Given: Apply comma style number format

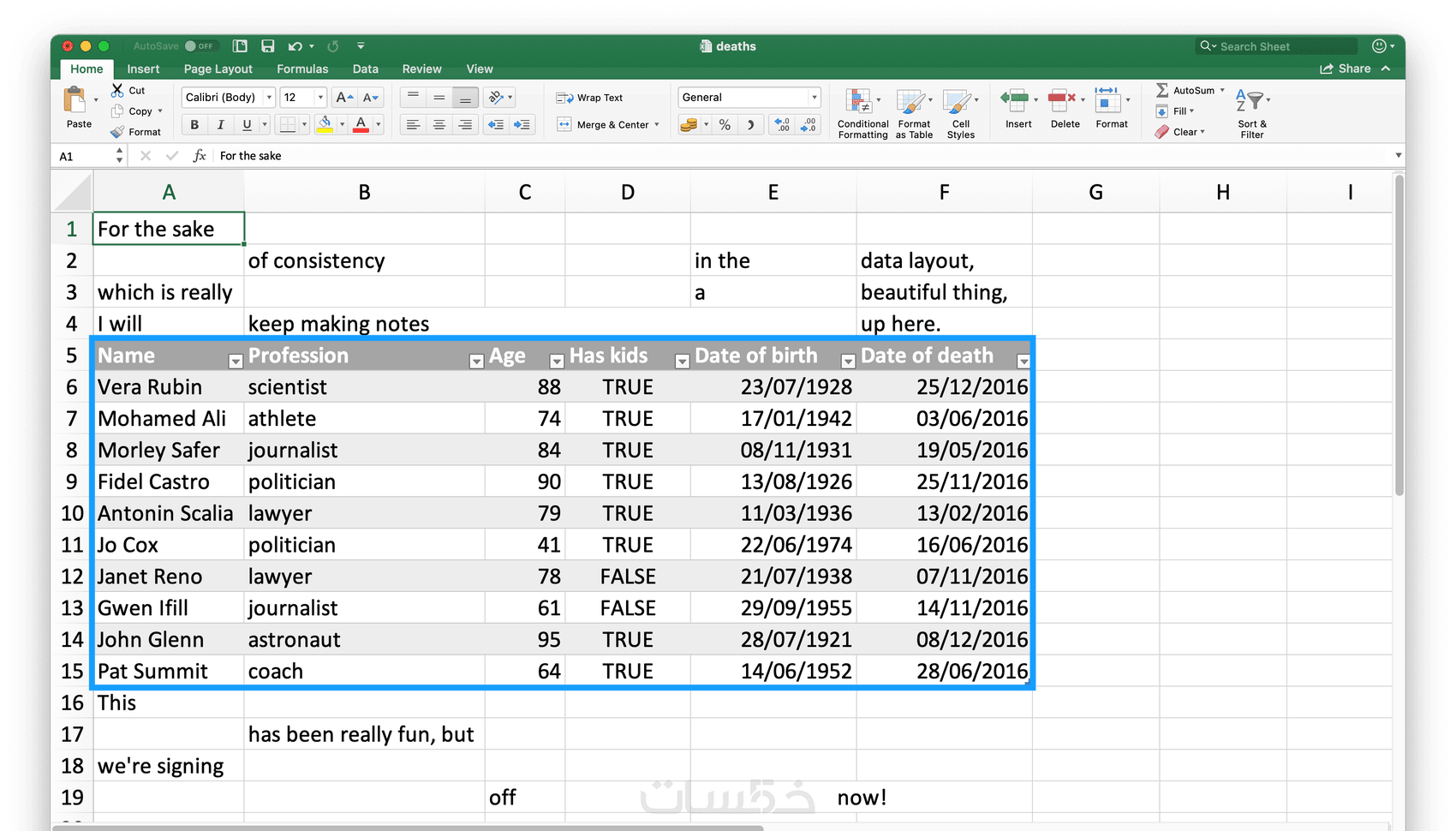Looking at the screenshot, I should coord(750,125).
